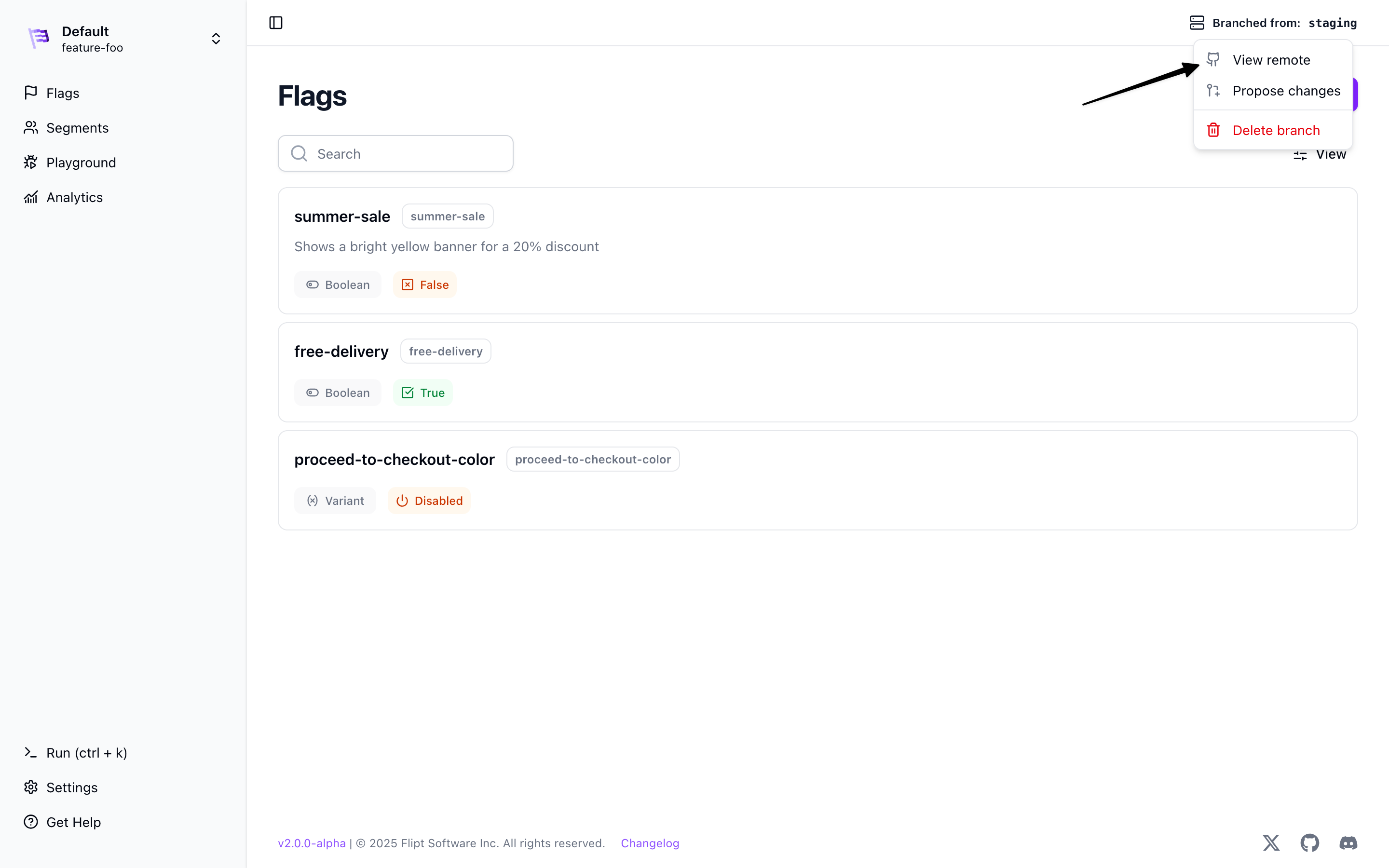Click the Analytics chart icon

(x=31, y=198)
